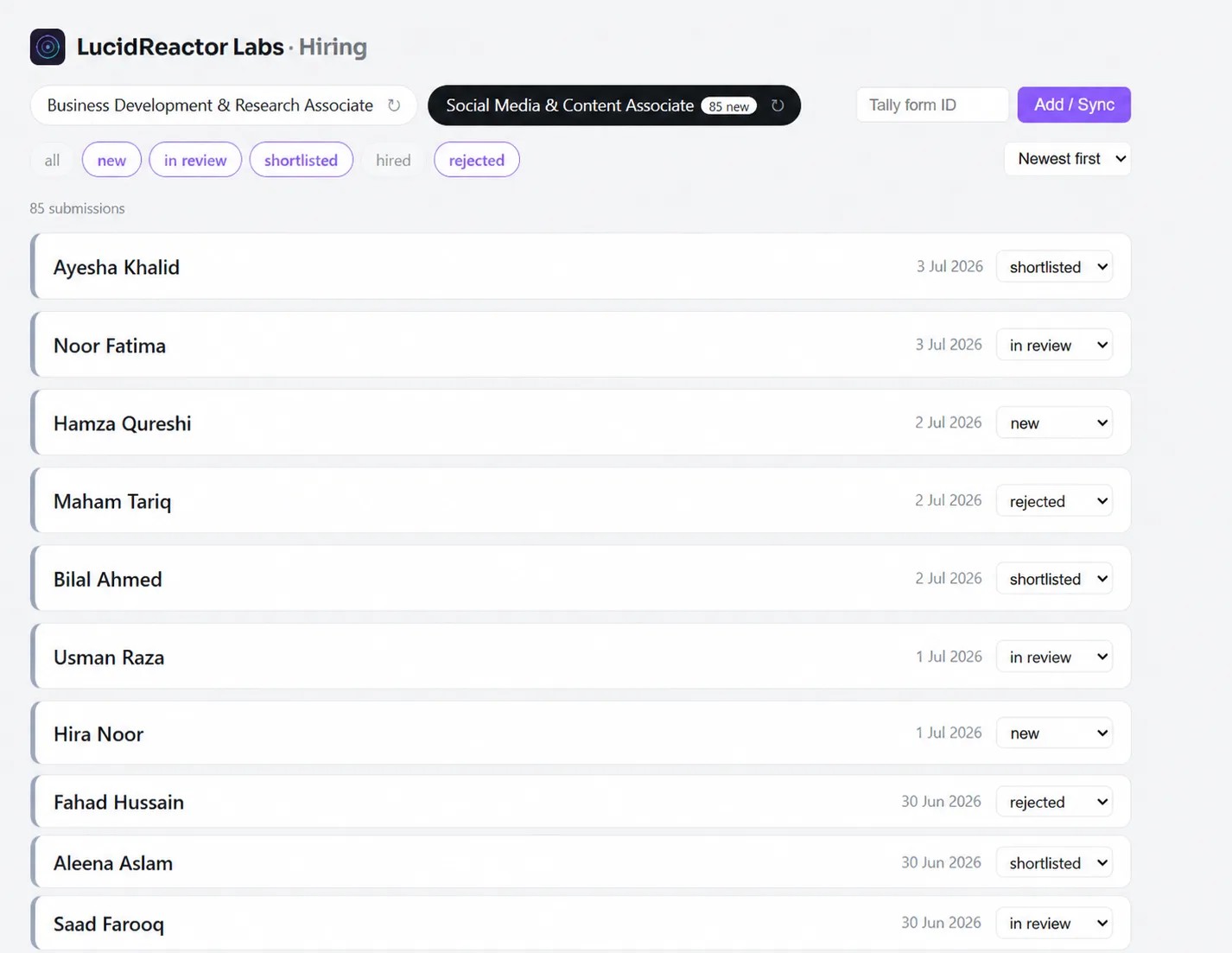Focus the Tally form ID input field
This screenshot has height=953, width=1232.
[x=932, y=105]
